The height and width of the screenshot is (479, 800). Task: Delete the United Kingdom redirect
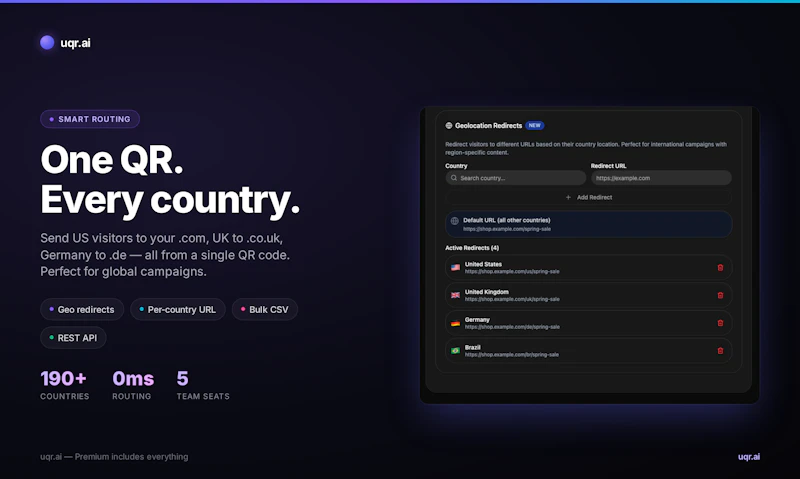tap(720, 295)
